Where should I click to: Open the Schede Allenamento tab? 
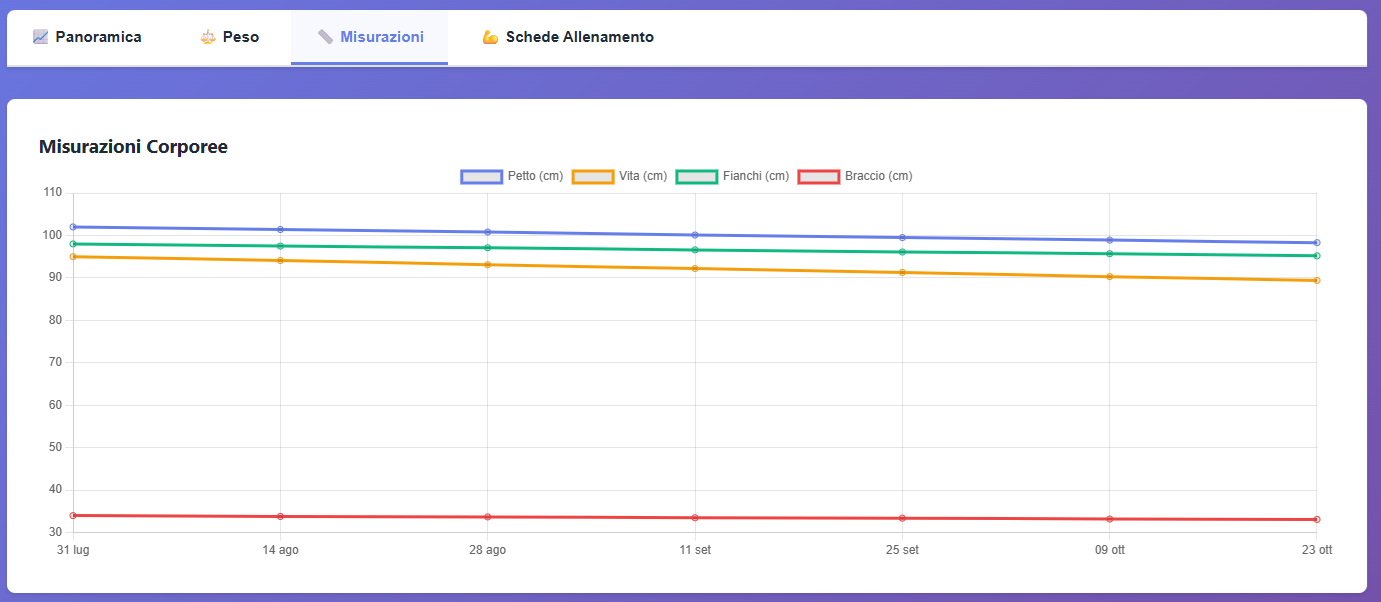566,36
